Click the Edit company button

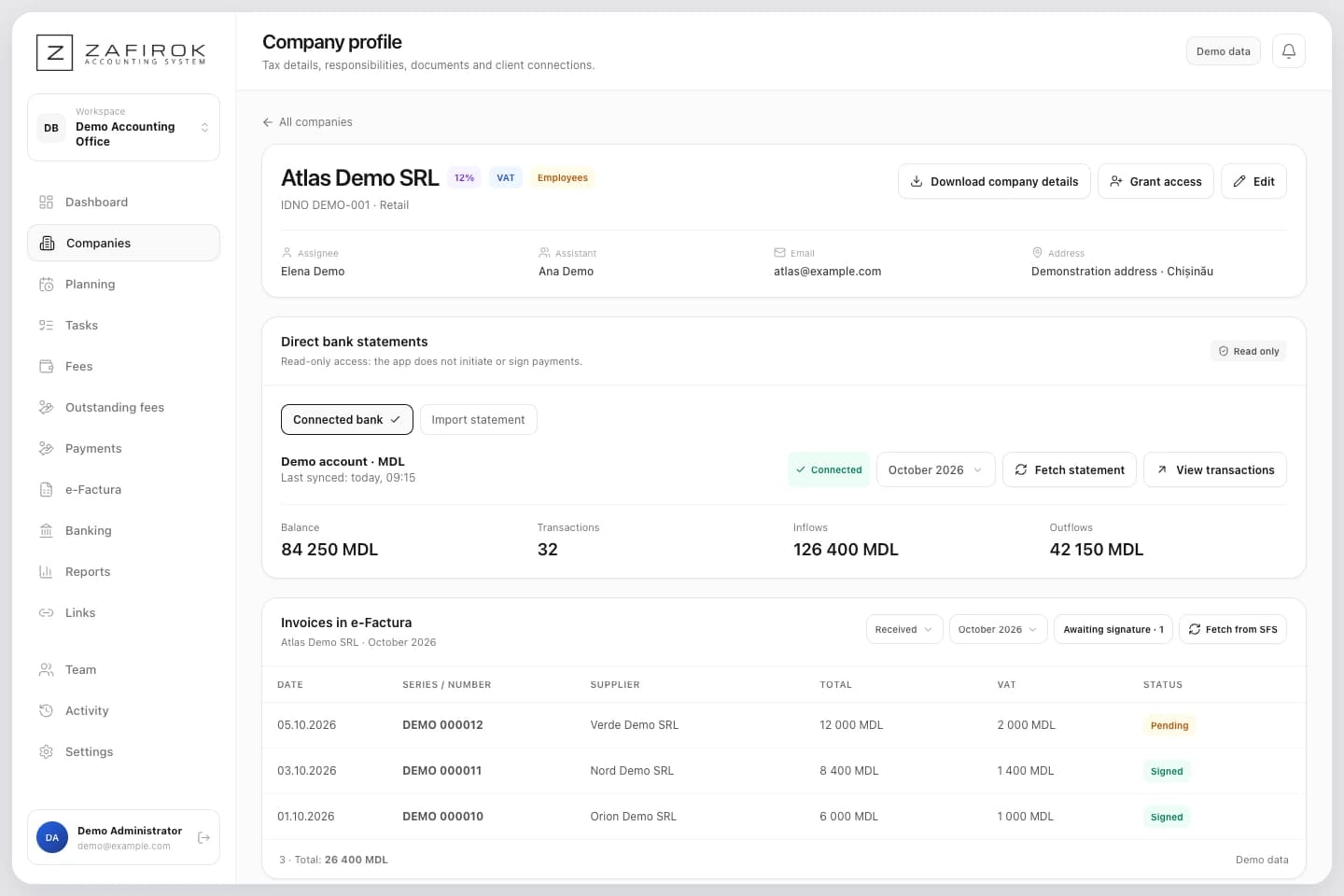coord(1253,181)
